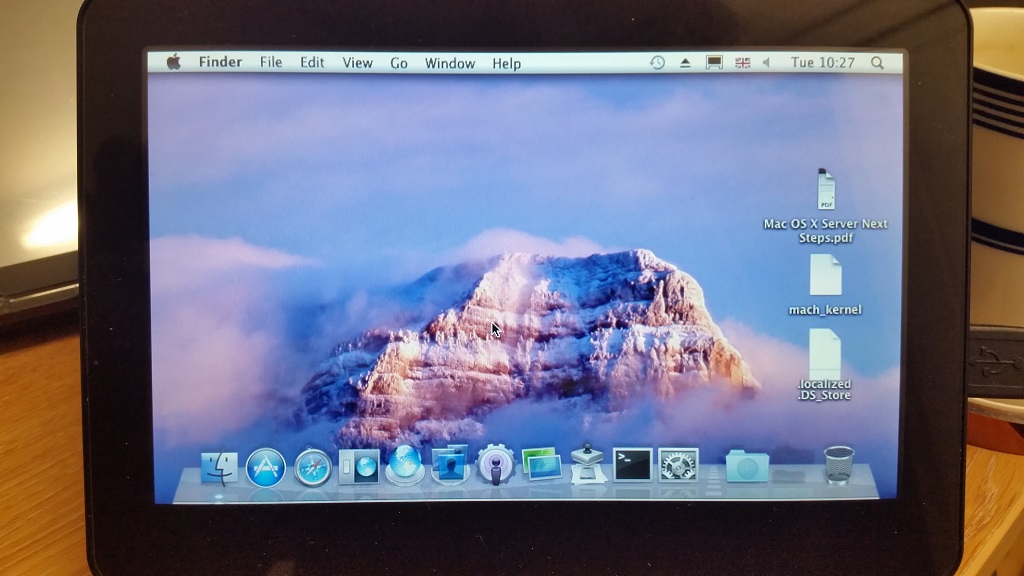Open the Window menu
The image size is (1024, 576).
(x=450, y=63)
